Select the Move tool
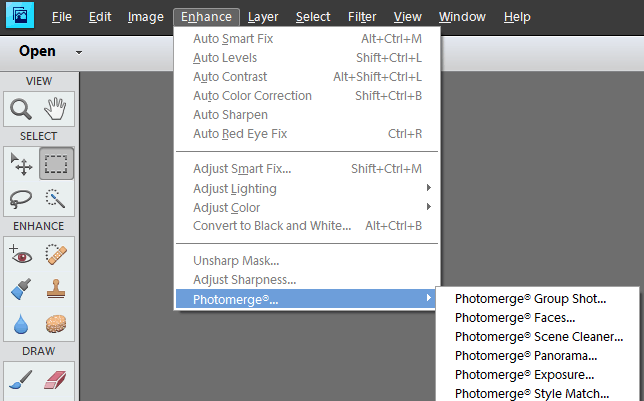644x401 pixels. (x=20, y=163)
